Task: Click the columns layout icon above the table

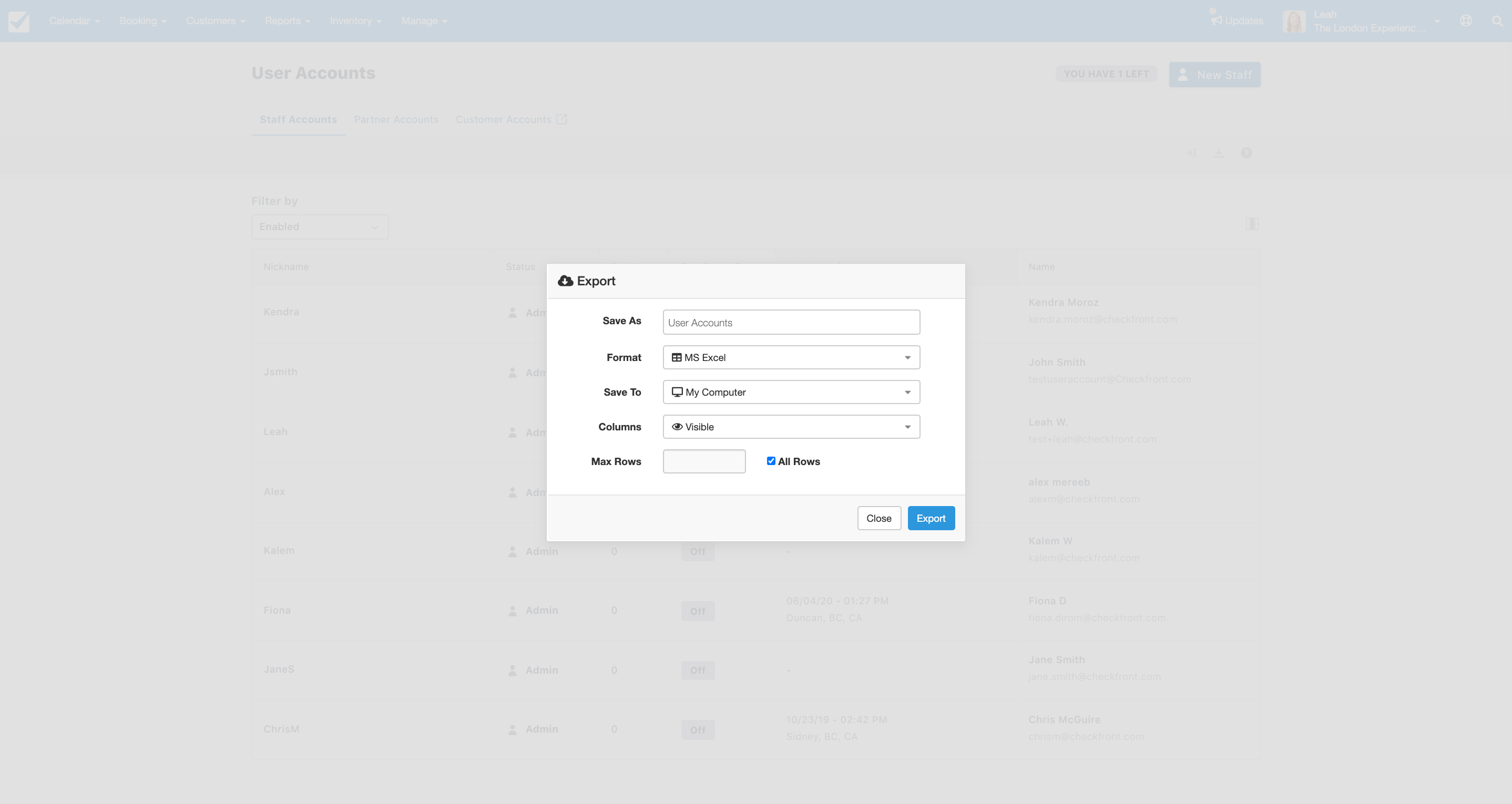Action: tap(1252, 223)
